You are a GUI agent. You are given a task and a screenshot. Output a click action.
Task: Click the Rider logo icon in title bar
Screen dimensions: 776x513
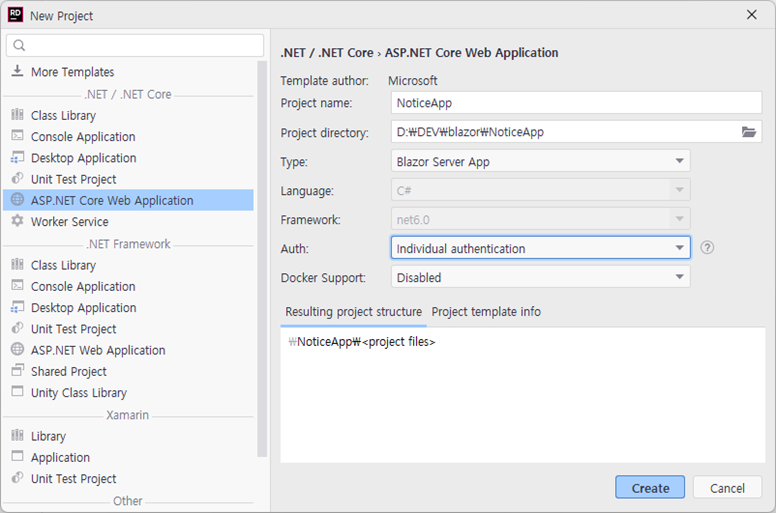point(15,15)
